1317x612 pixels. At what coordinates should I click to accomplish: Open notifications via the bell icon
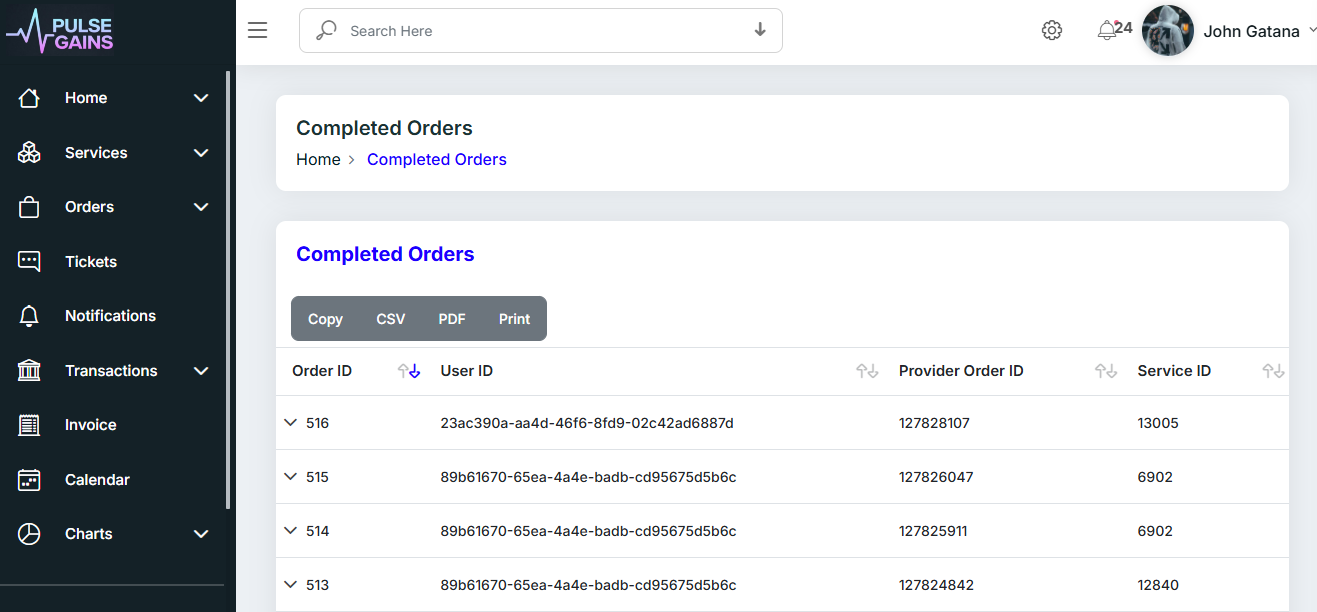1107,30
